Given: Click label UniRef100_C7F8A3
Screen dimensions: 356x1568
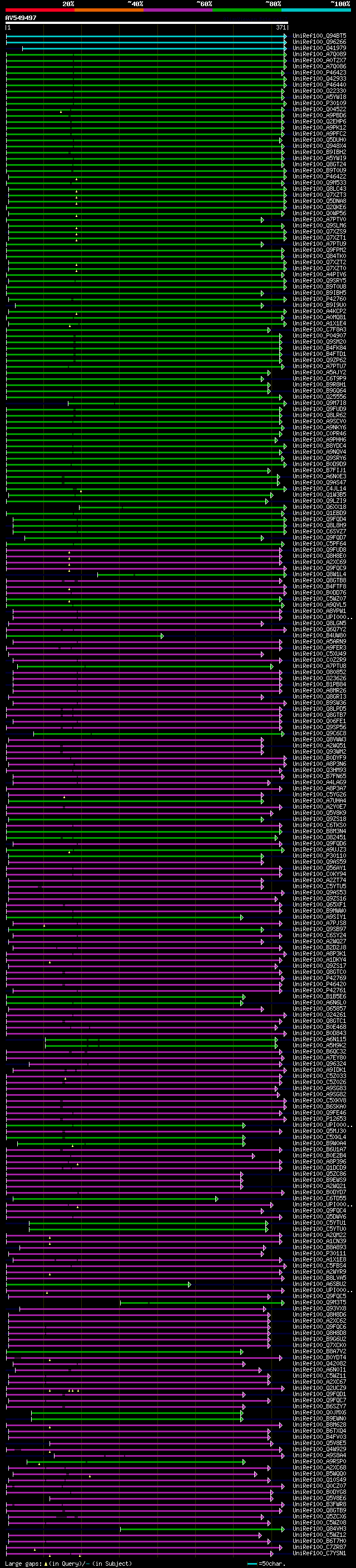Looking at the screenshot, I should (319, 330).
